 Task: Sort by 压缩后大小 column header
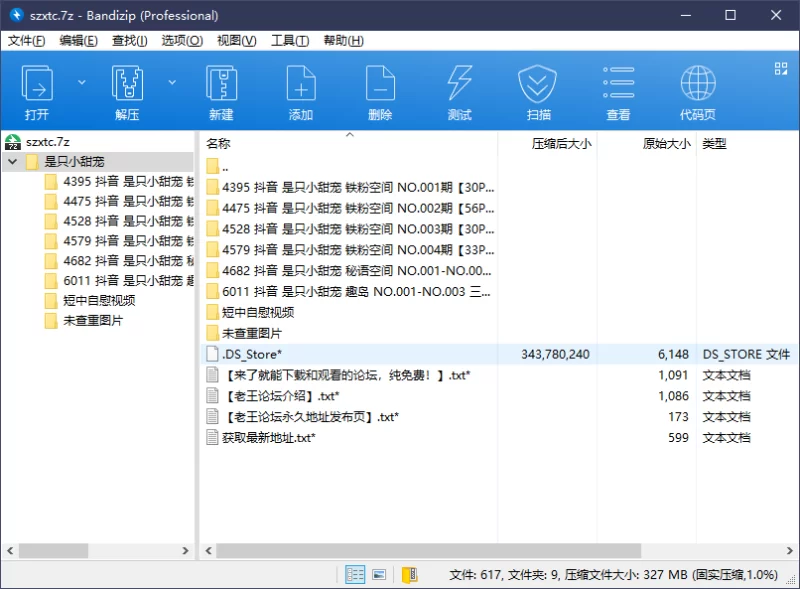547,143
